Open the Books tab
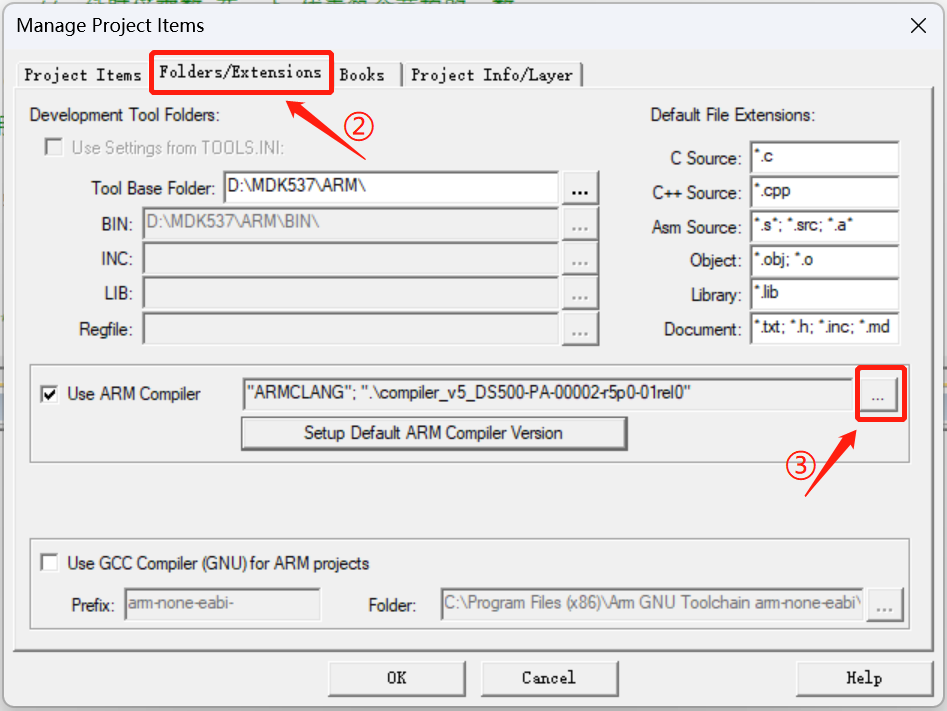 pyautogui.click(x=363, y=74)
